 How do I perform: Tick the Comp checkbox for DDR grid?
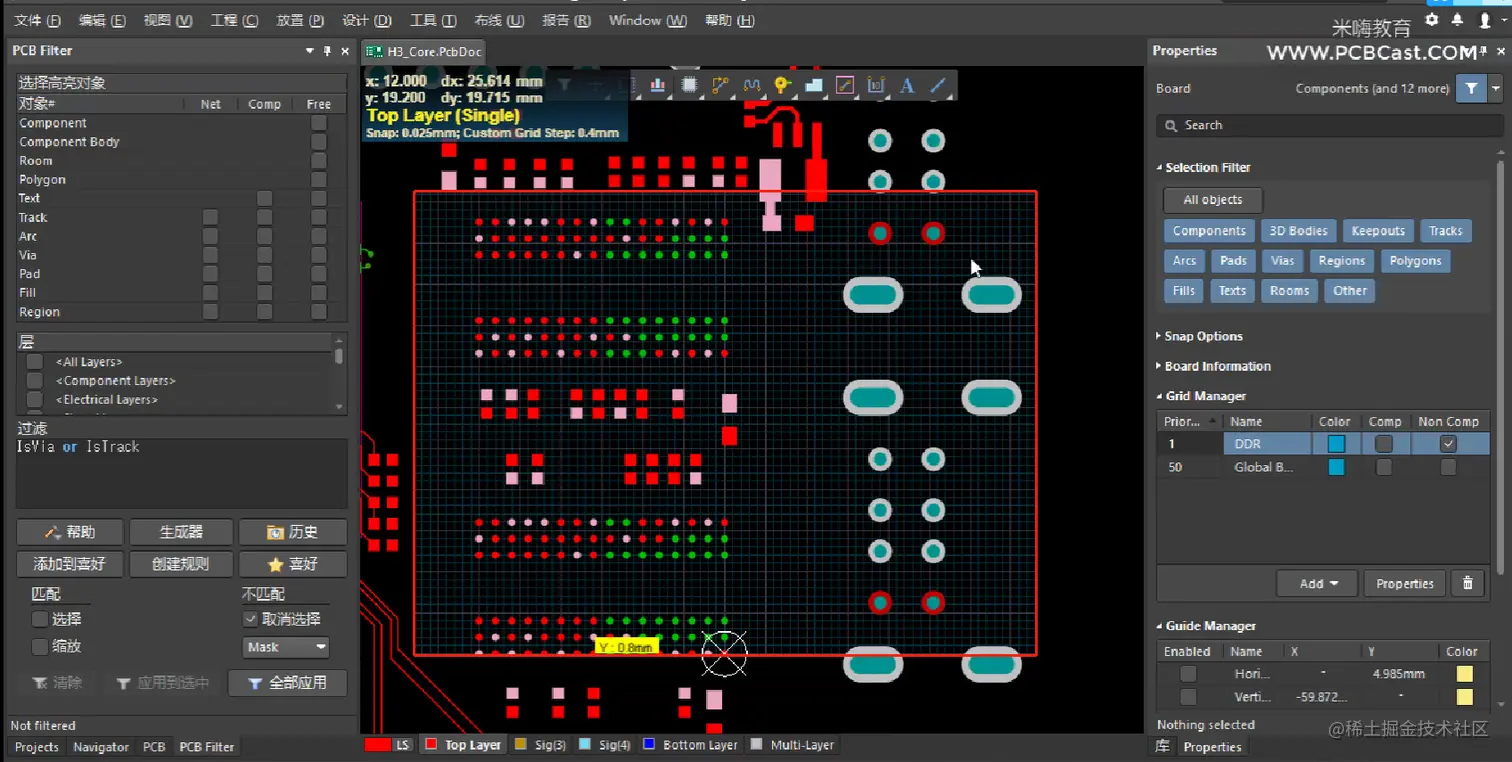[x=1384, y=444]
